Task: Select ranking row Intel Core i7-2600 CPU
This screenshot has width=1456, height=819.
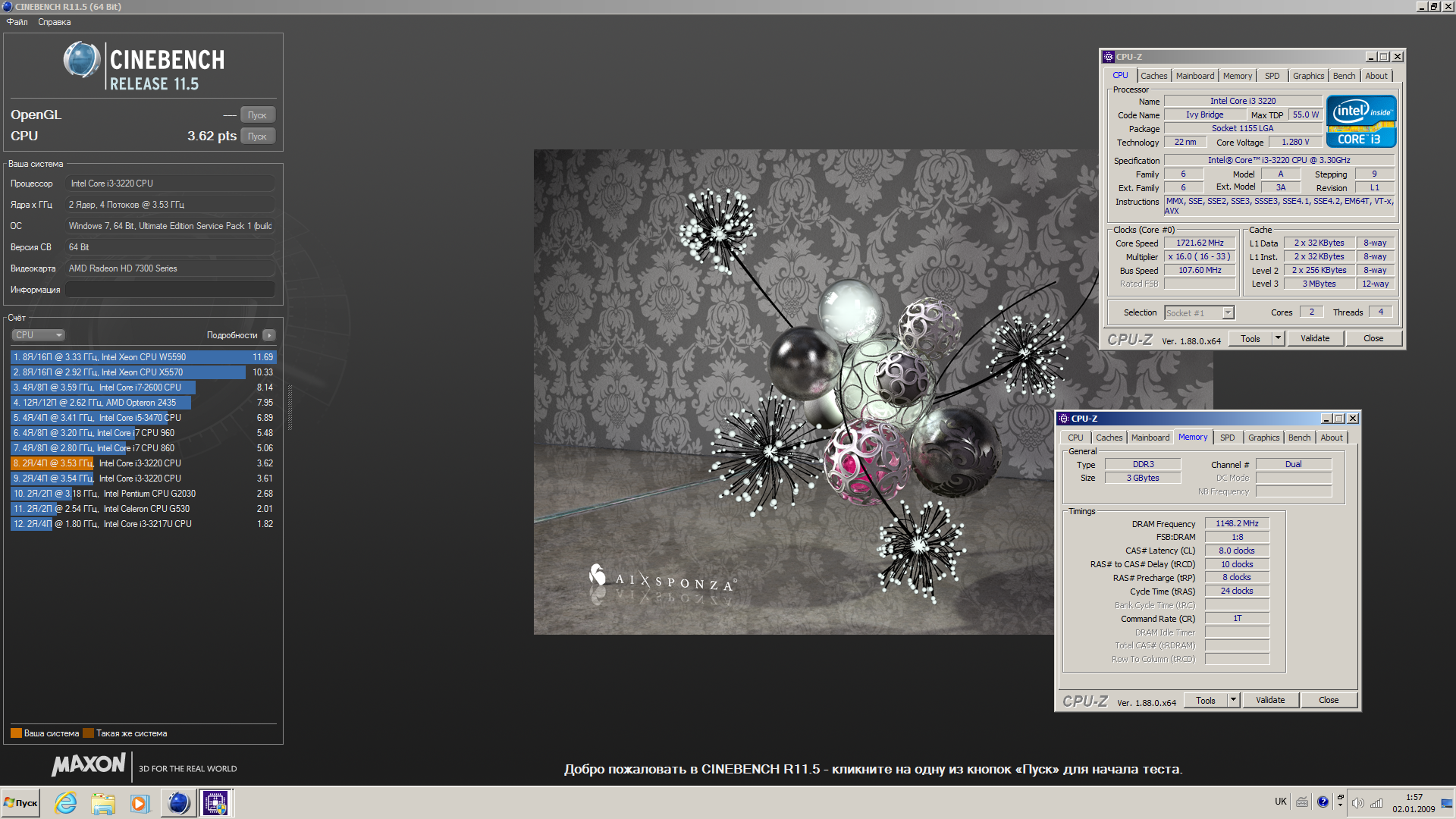Action: tap(143, 388)
